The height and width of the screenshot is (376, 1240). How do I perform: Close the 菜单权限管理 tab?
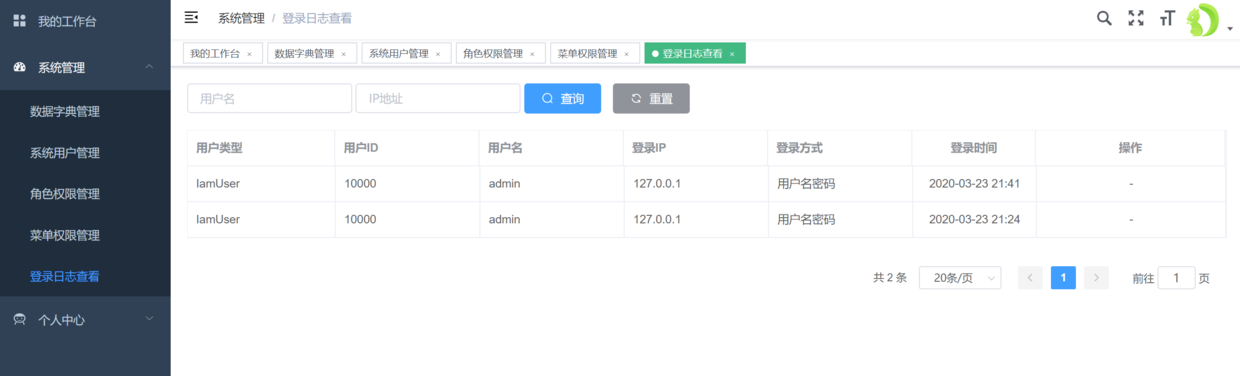coord(626,54)
